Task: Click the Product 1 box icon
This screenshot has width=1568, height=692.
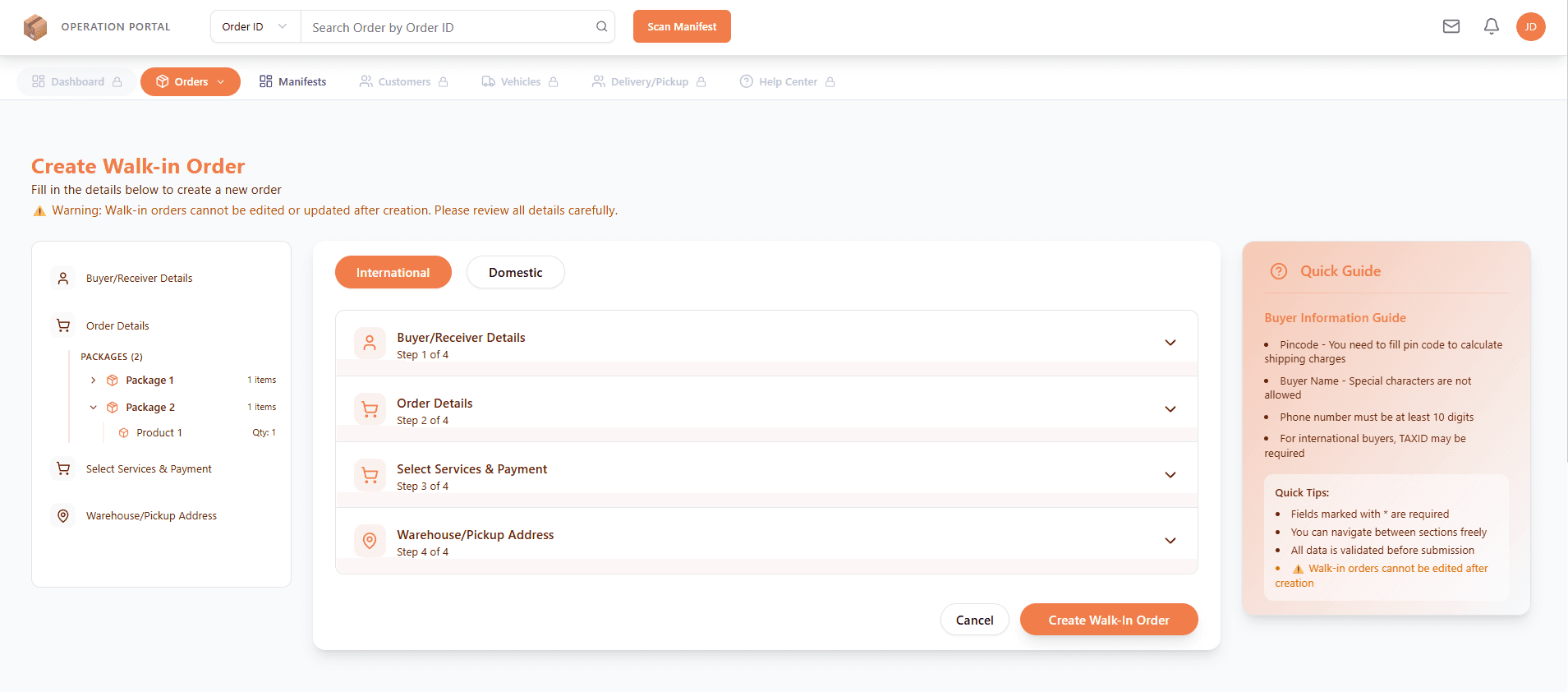Action: (x=124, y=433)
